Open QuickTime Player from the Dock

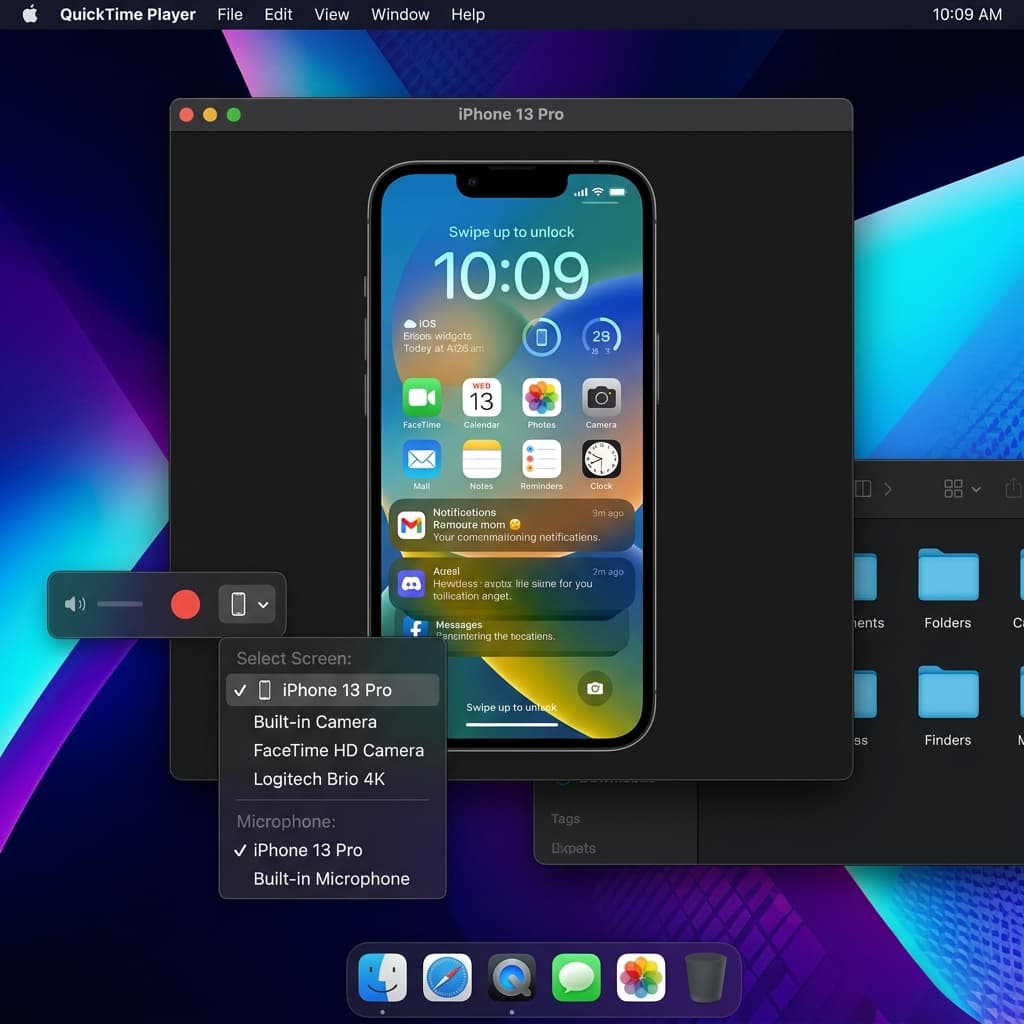tap(512, 978)
